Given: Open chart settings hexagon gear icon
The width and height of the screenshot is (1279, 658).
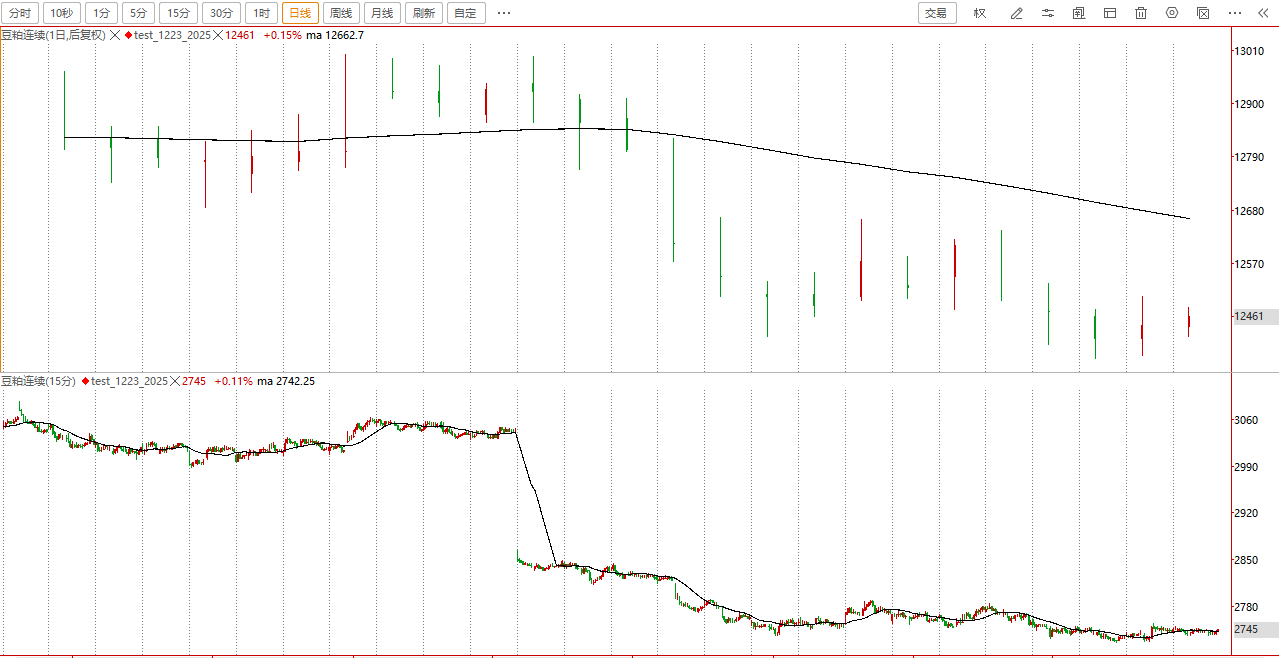Looking at the screenshot, I should tap(1172, 13).
